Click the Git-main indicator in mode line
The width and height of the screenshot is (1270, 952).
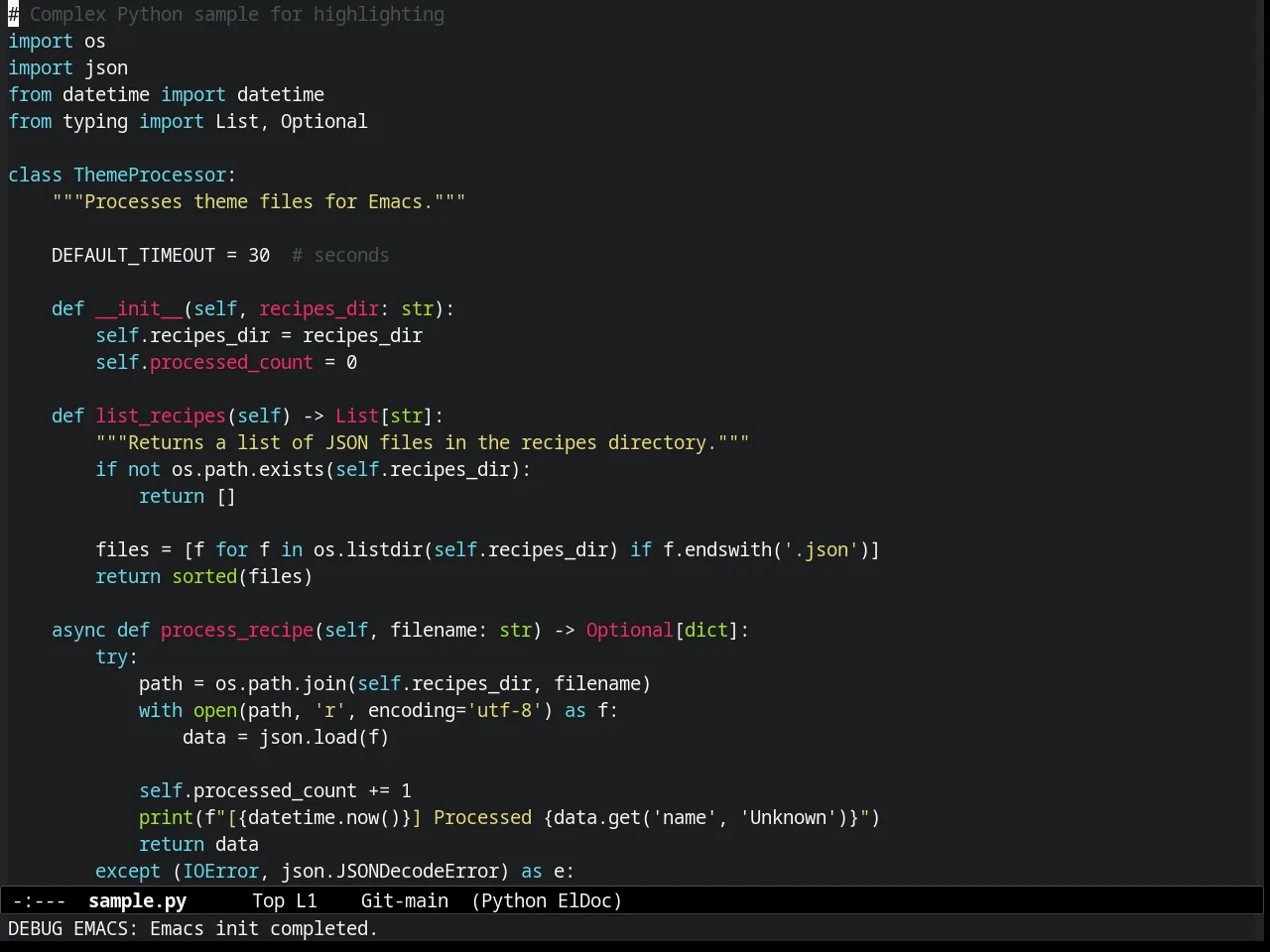click(405, 900)
